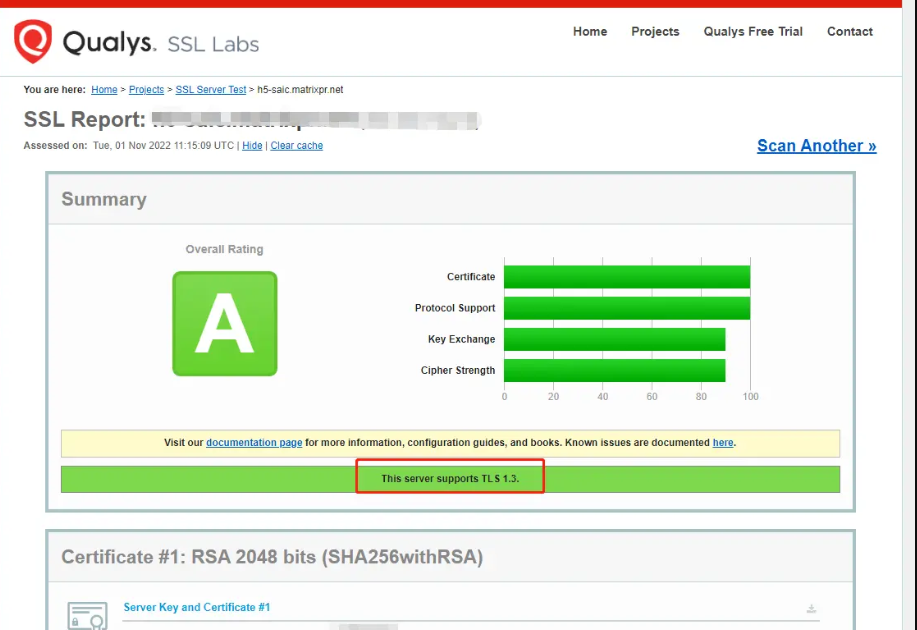
Task: Click the 'Overall Rating' label
Action: coord(225,249)
